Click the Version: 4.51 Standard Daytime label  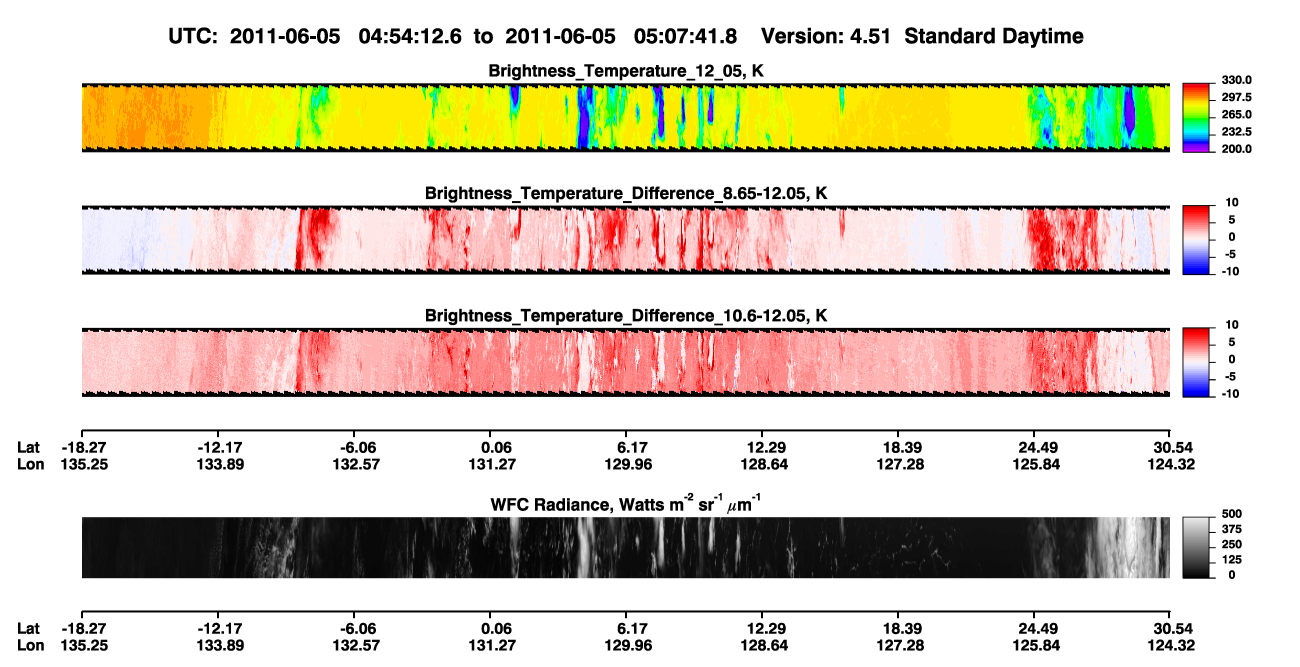pyautogui.click(x=922, y=36)
